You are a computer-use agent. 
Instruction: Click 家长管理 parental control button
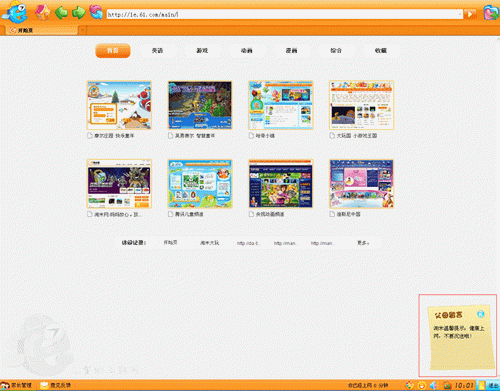[16, 385]
